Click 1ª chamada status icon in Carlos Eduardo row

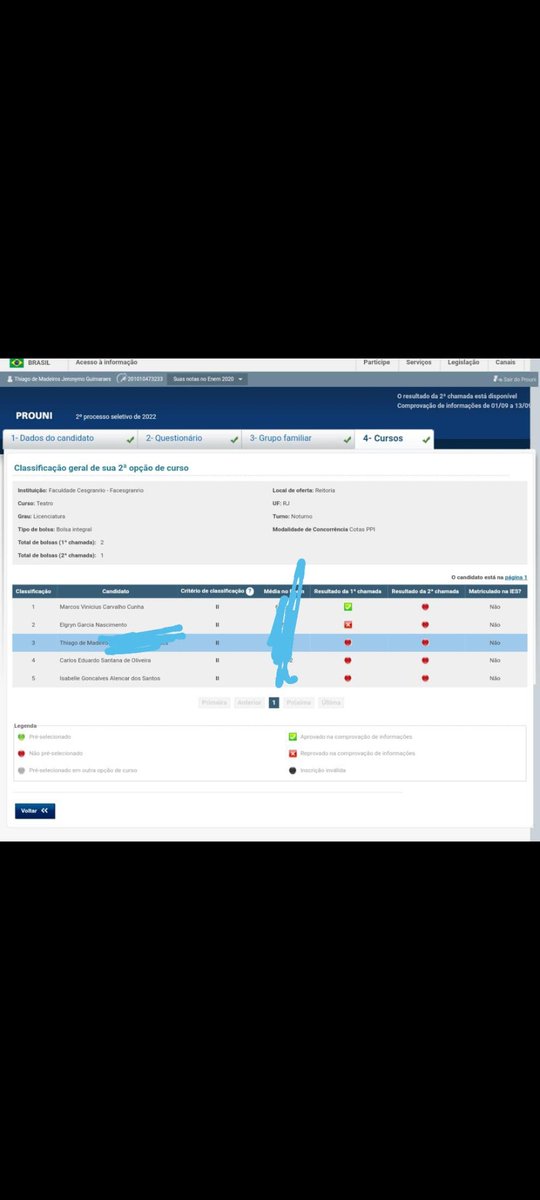point(347,660)
